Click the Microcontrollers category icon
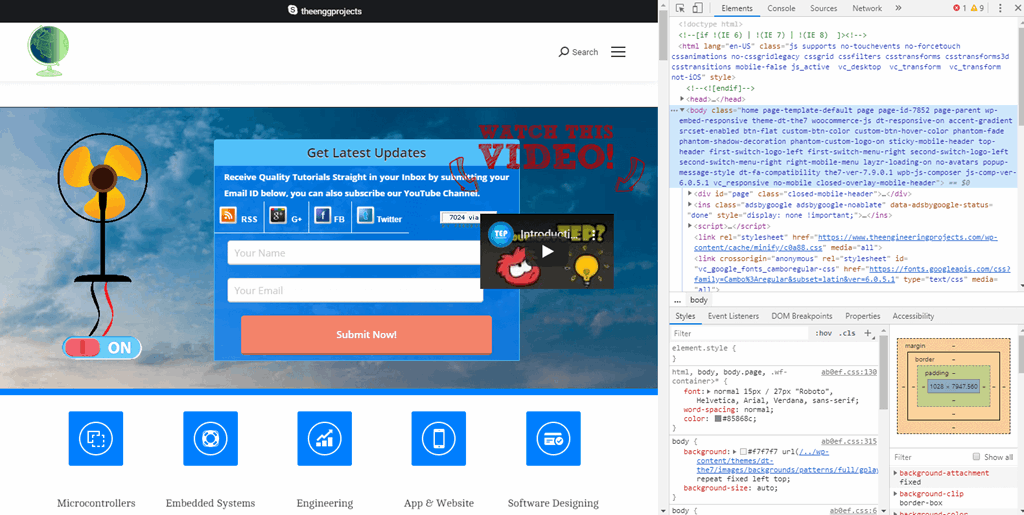1024x515 pixels. (x=95, y=438)
